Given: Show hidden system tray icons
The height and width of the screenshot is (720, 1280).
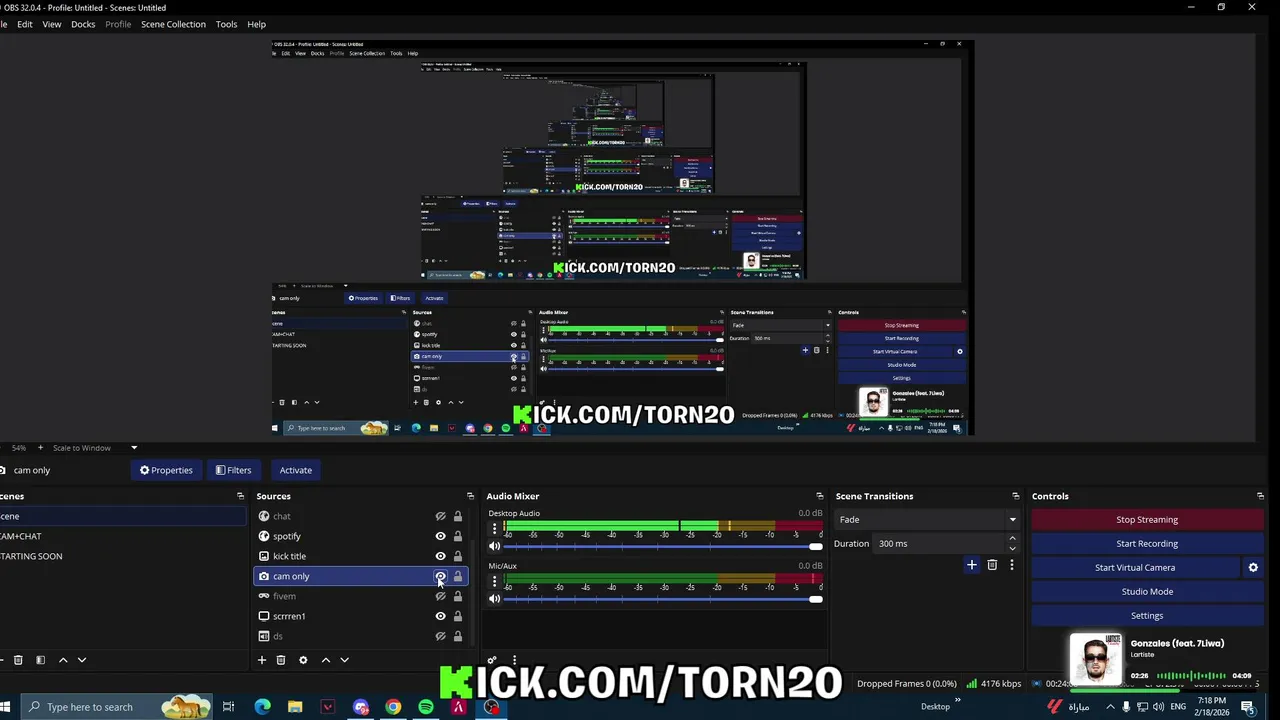Looking at the screenshot, I should click(x=1109, y=707).
